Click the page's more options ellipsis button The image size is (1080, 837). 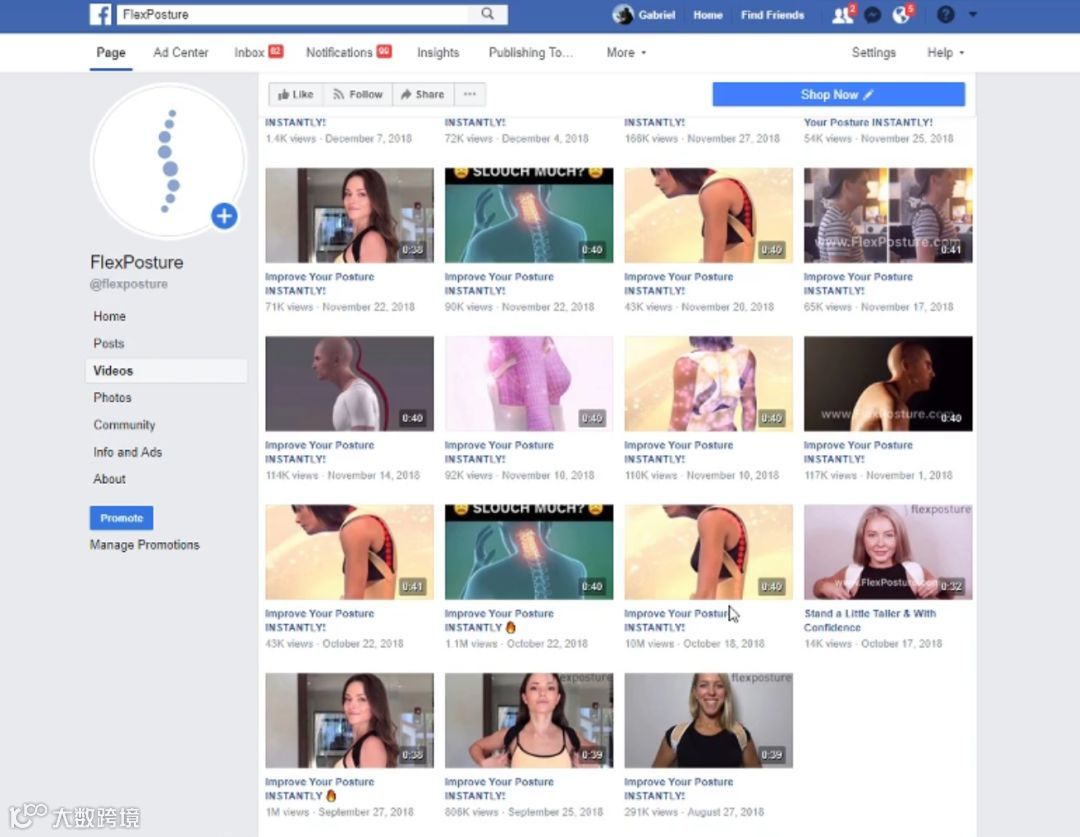[470, 94]
